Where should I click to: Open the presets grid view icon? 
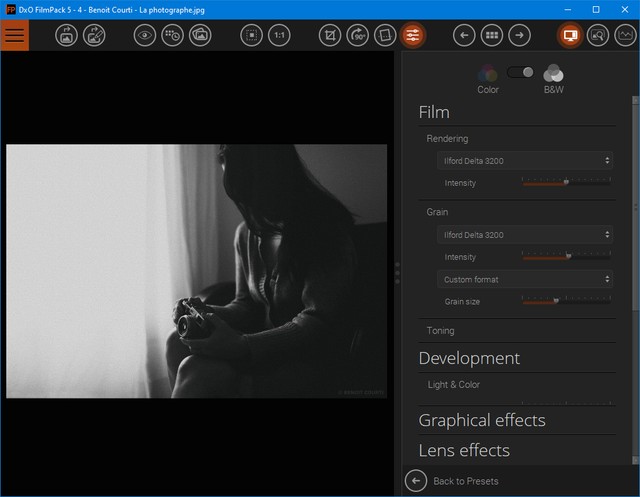[x=491, y=35]
